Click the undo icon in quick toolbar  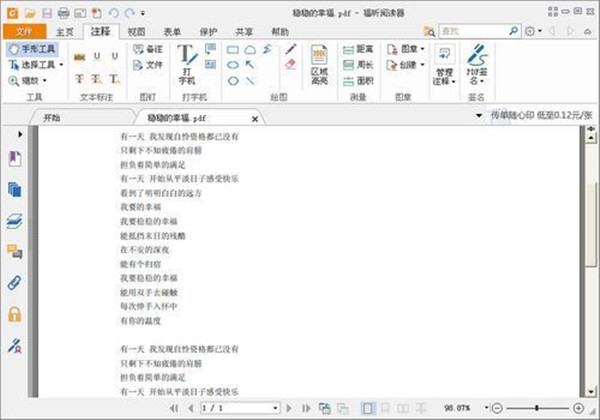pyautogui.click(x=113, y=13)
